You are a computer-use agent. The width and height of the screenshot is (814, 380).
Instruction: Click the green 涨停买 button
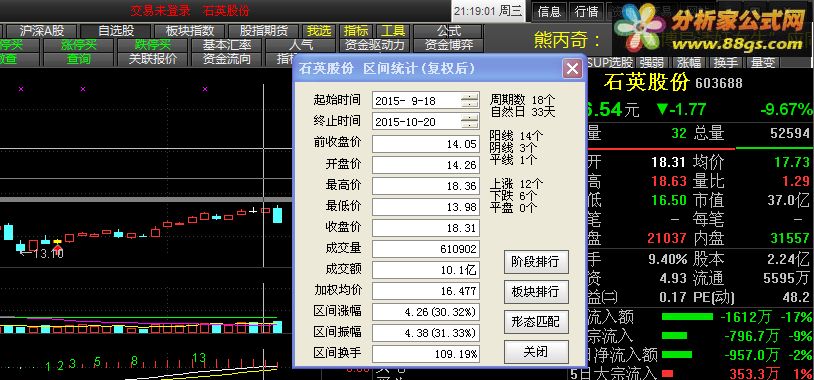[79, 45]
